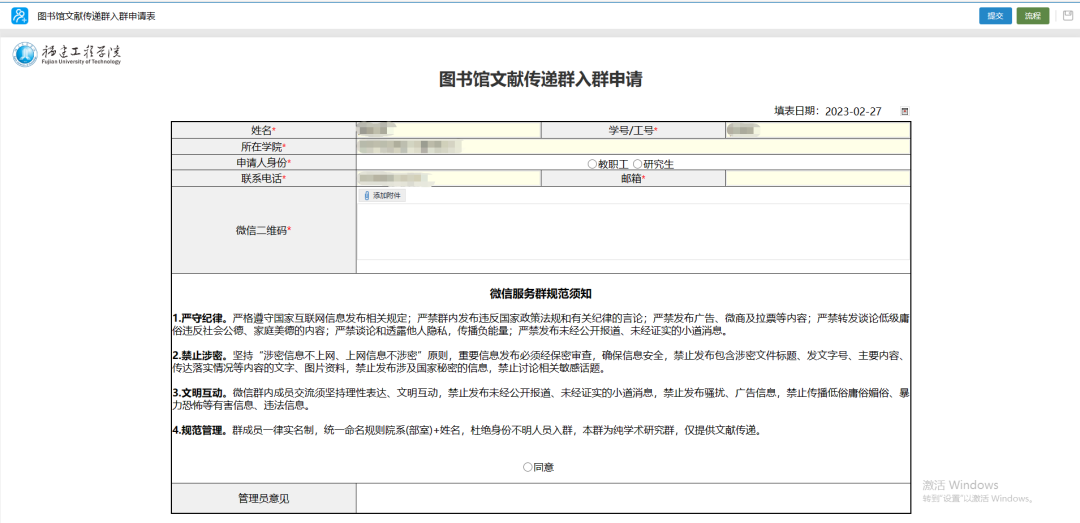
Task: Click the blue app logo icon at top-left
Action: (x=20, y=15)
